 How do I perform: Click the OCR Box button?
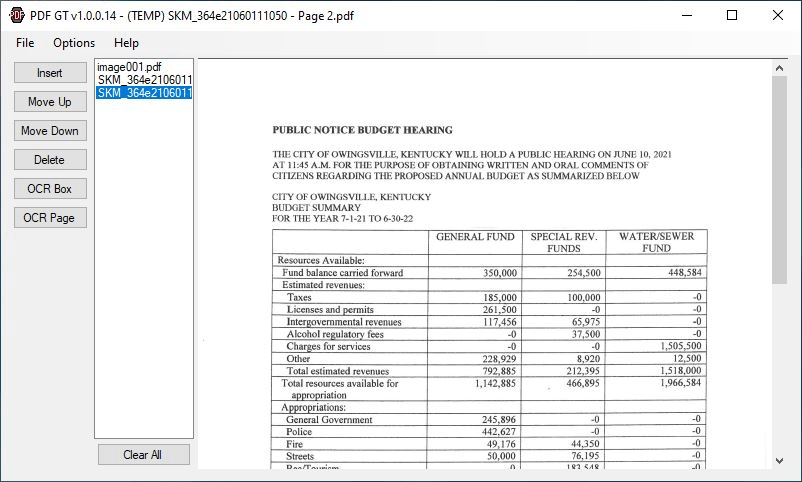pyautogui.click(x=50, y=189)
